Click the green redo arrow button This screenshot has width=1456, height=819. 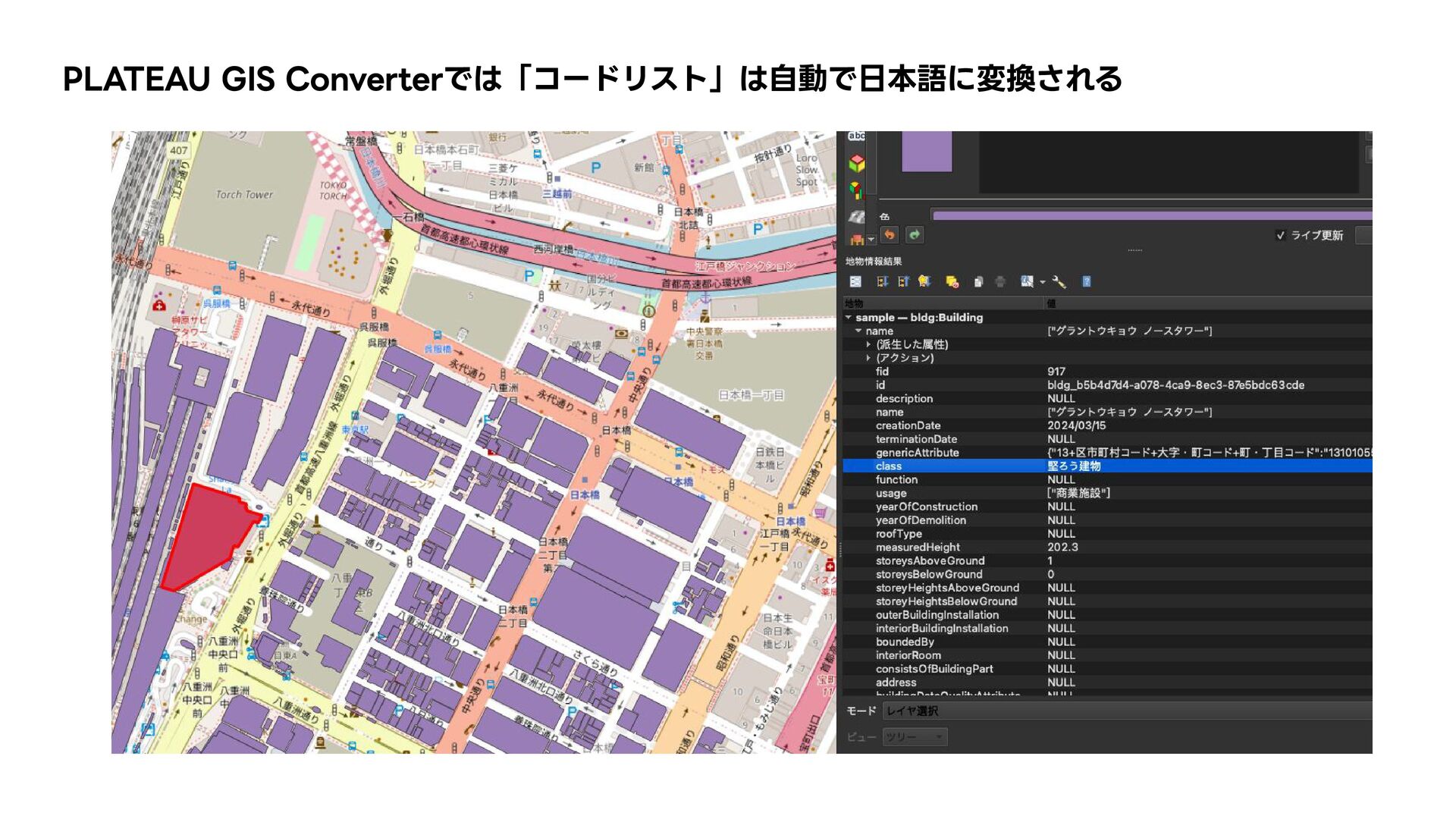(x=915, y=235)
